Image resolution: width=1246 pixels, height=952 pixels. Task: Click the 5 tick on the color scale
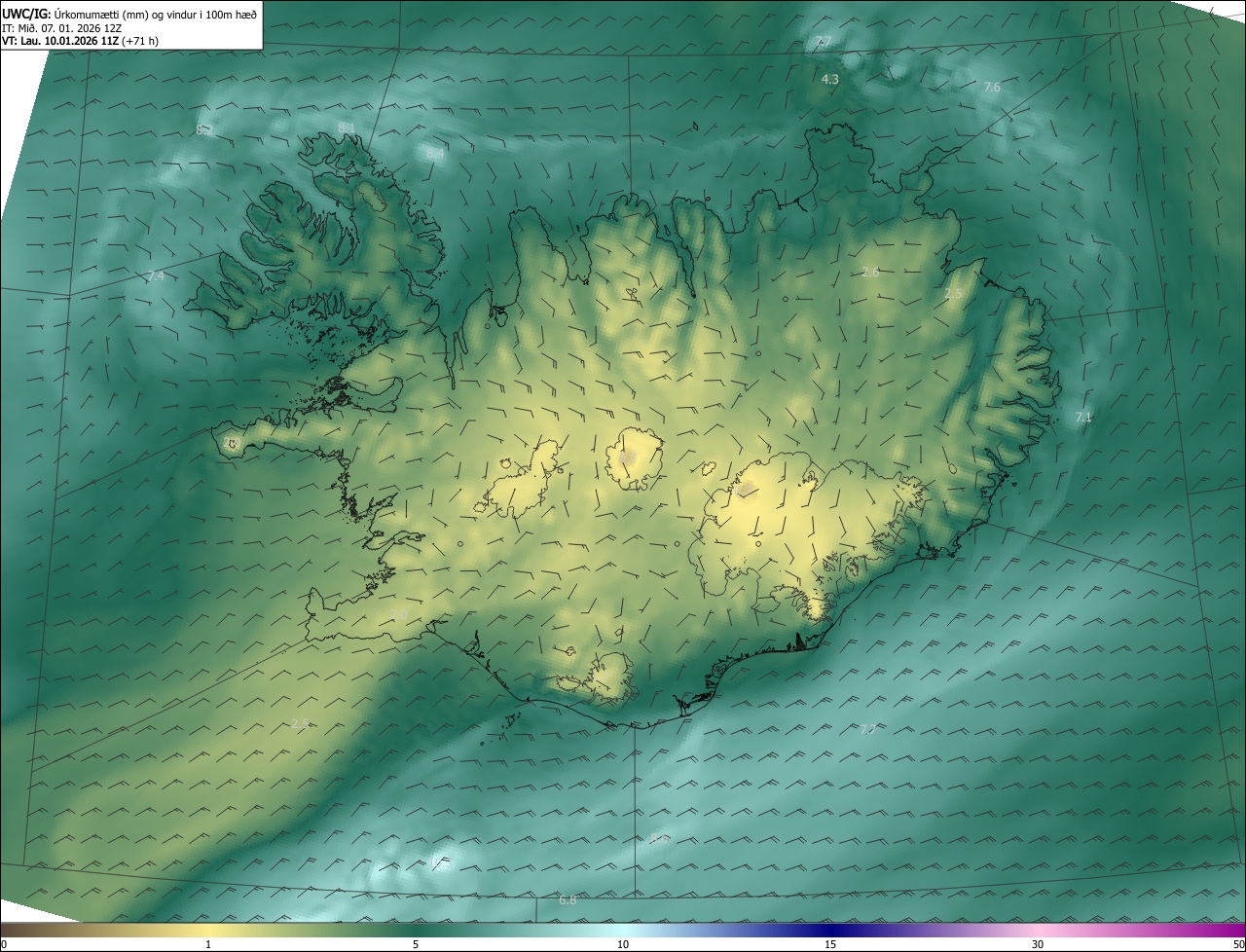(x=416, y=944)
